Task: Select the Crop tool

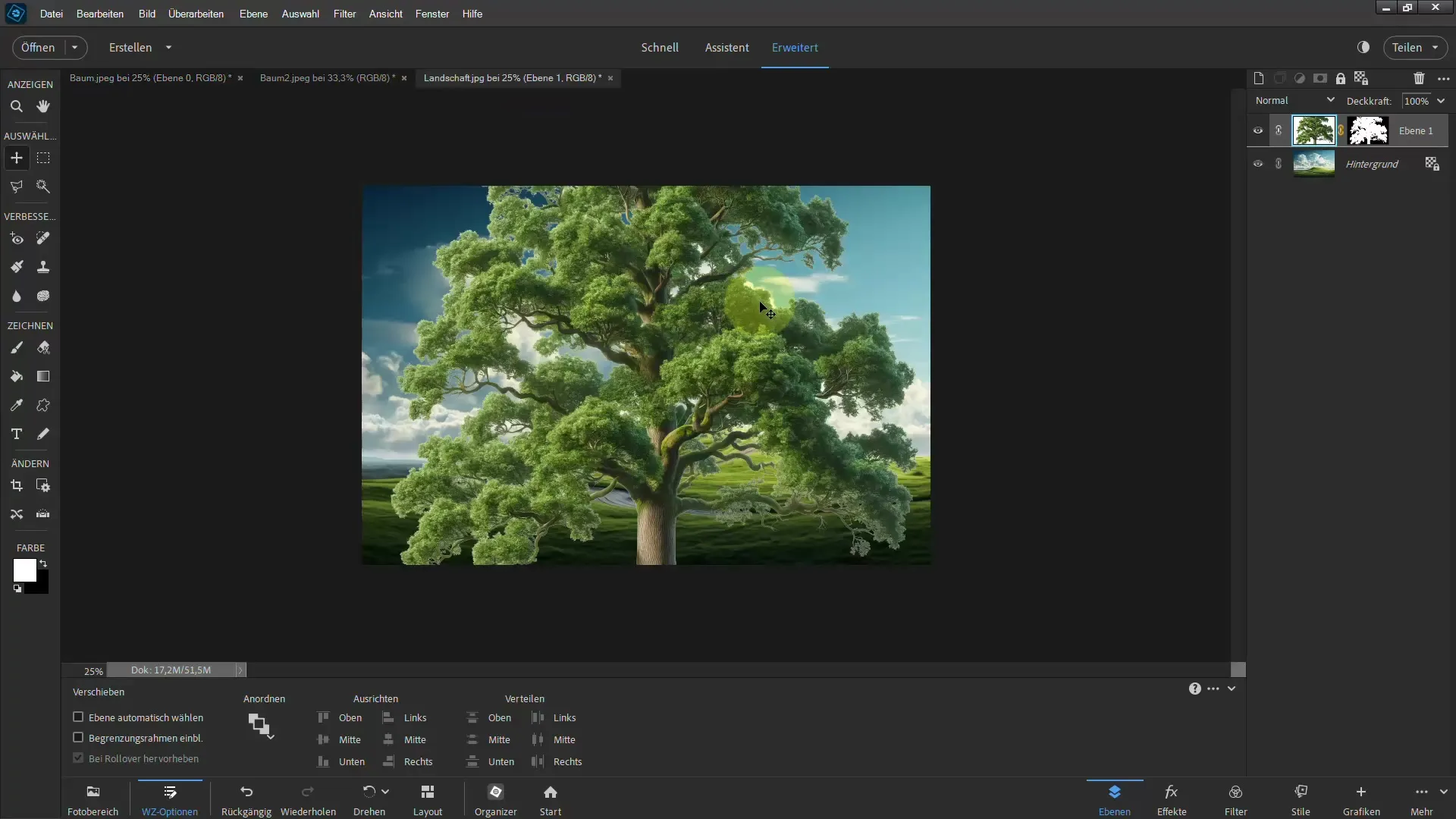Action: 16,485
